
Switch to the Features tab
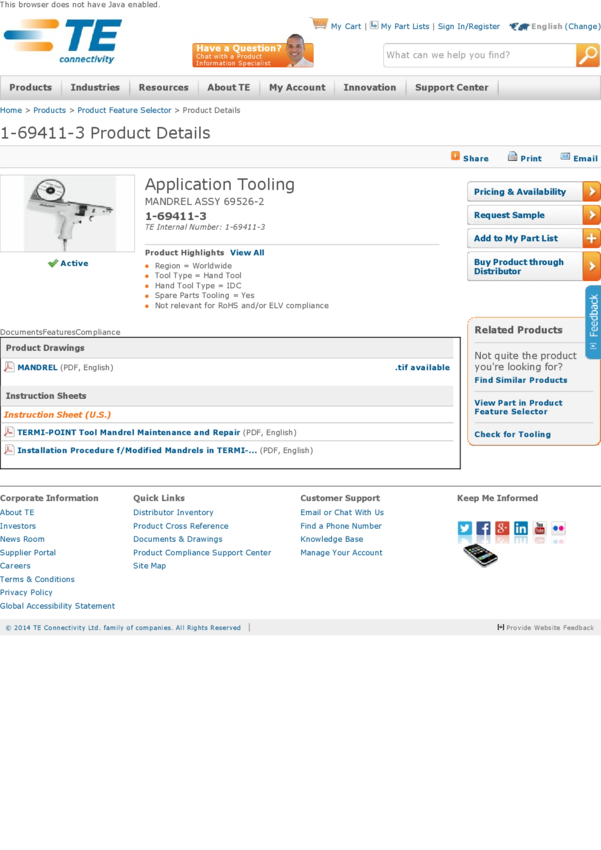tap(59, 332)
